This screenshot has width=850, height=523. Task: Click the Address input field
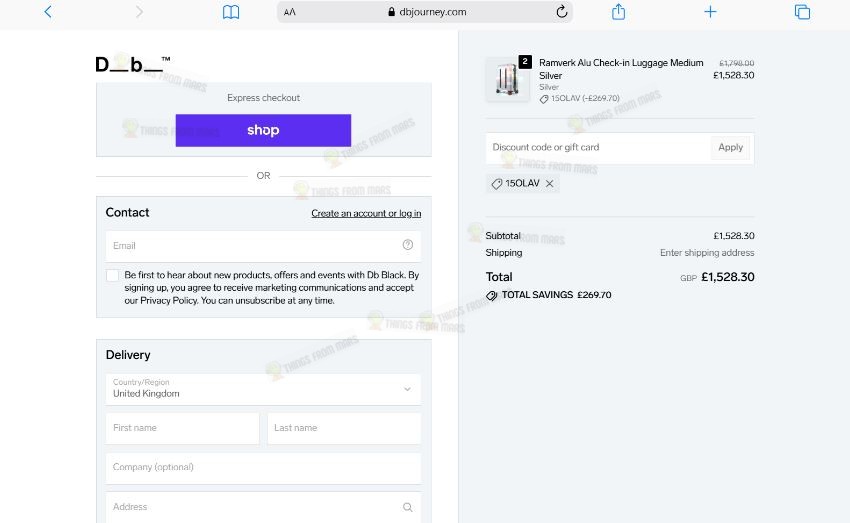(263, 507)
